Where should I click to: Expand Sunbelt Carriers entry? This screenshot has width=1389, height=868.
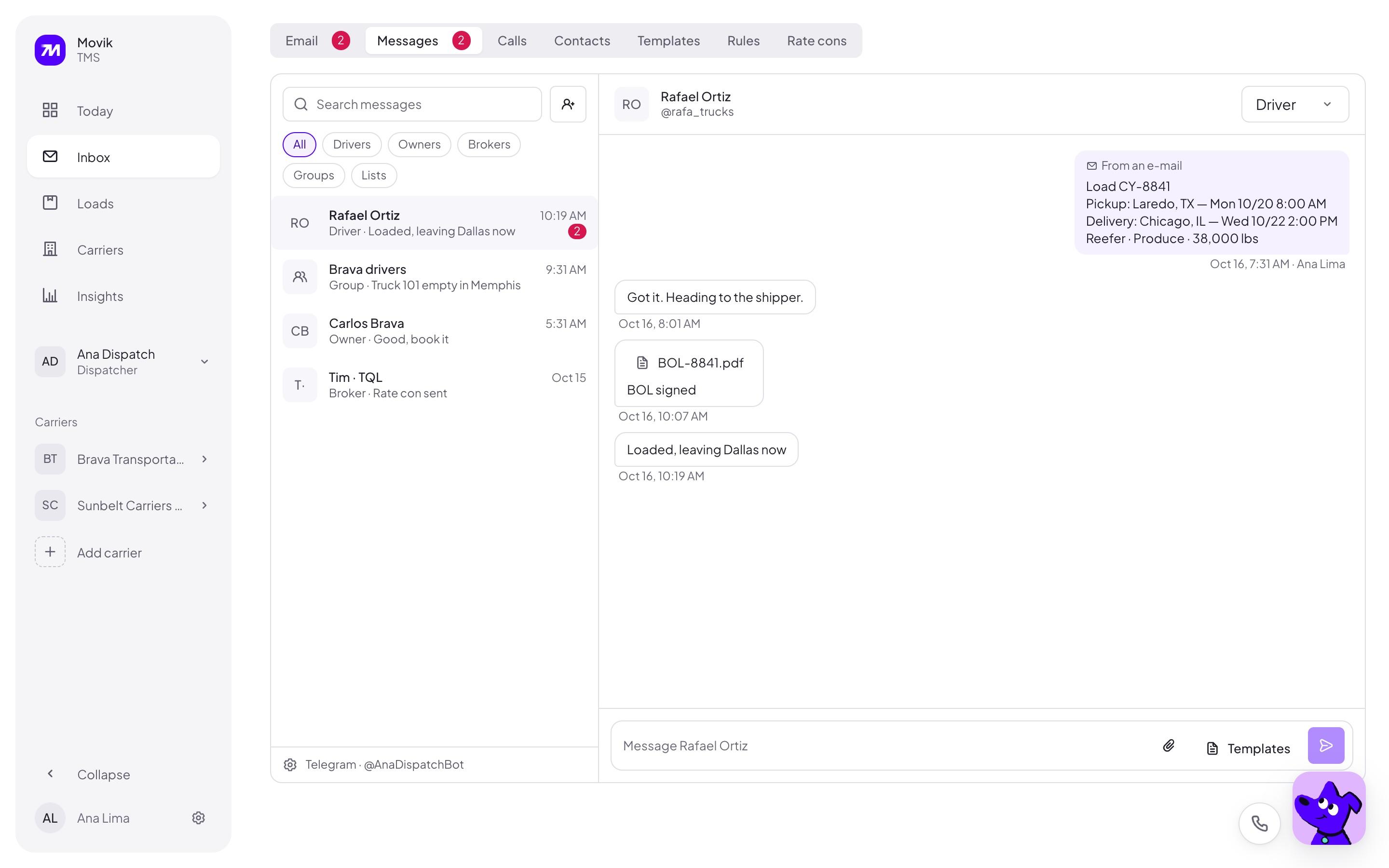click(204, 505)
